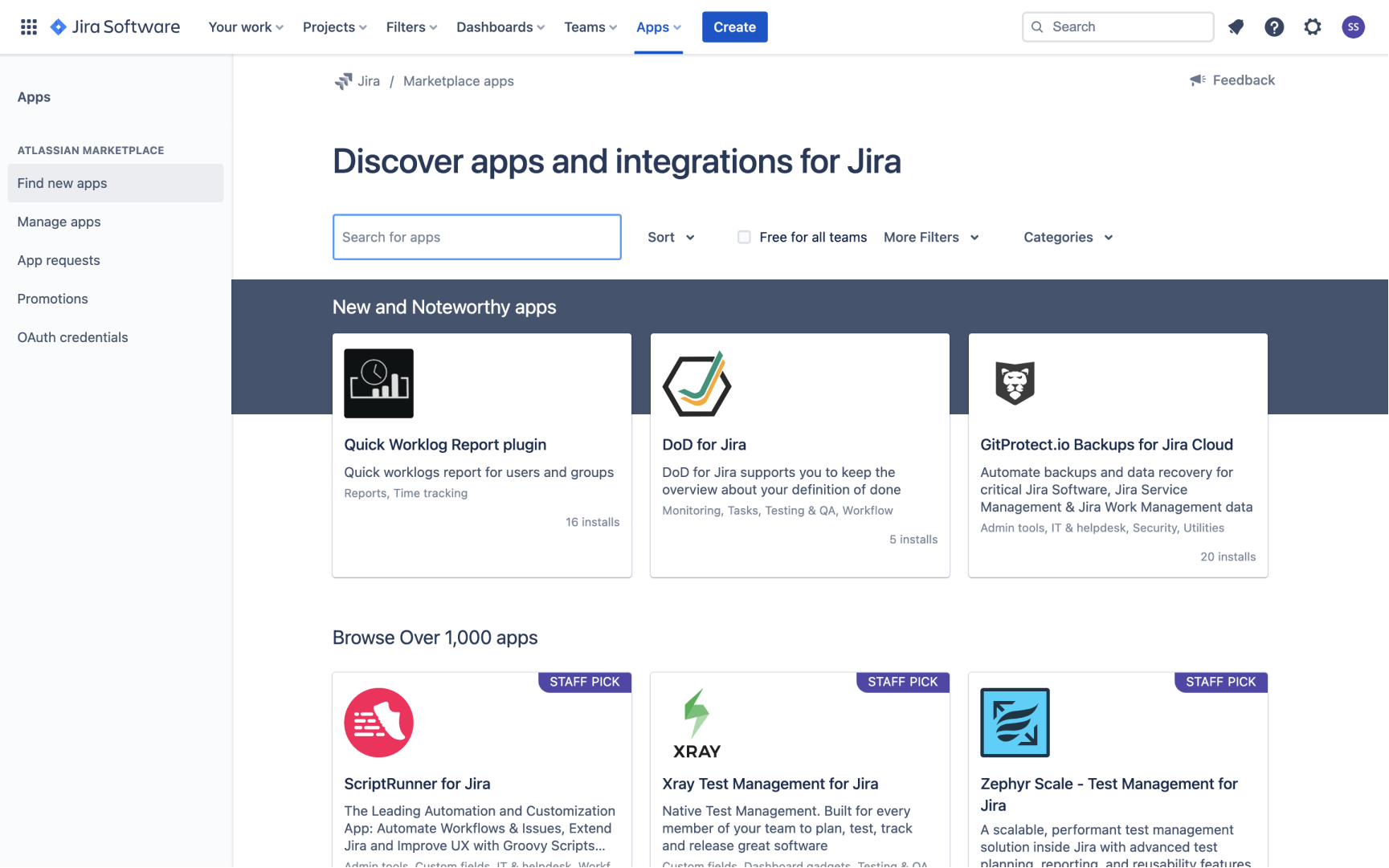Click the GitProtect.io lion logo
This screenshot has height=868, width=1389.
tap(1014, 383)
